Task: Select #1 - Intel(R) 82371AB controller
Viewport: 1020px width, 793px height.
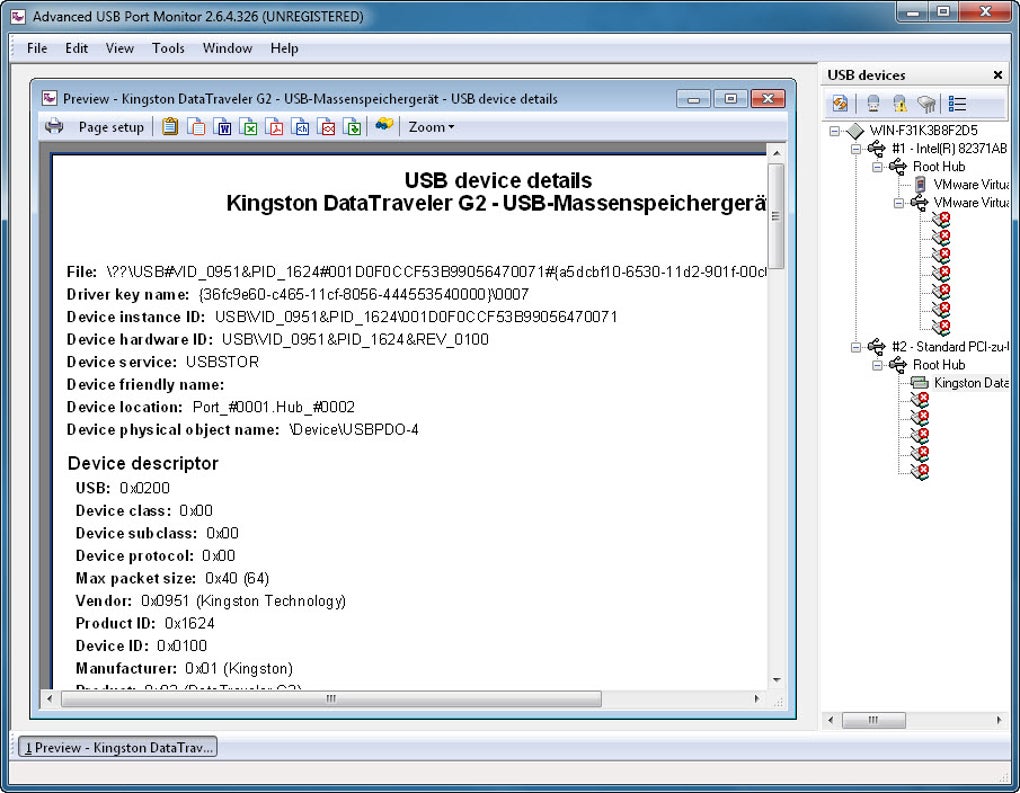Action: tap(949, 148)
